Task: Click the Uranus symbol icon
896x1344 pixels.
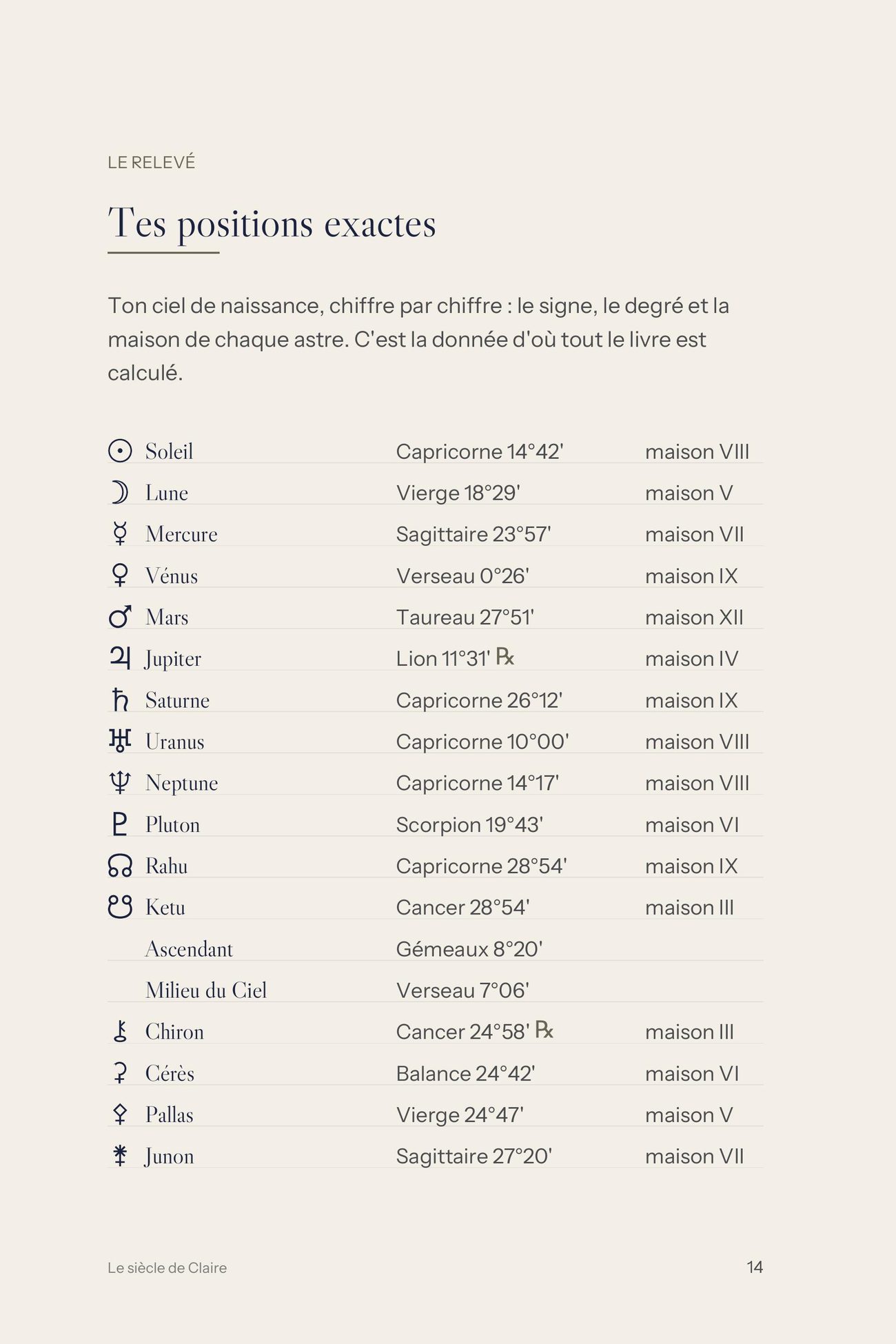Action: (x=120, y=740)
